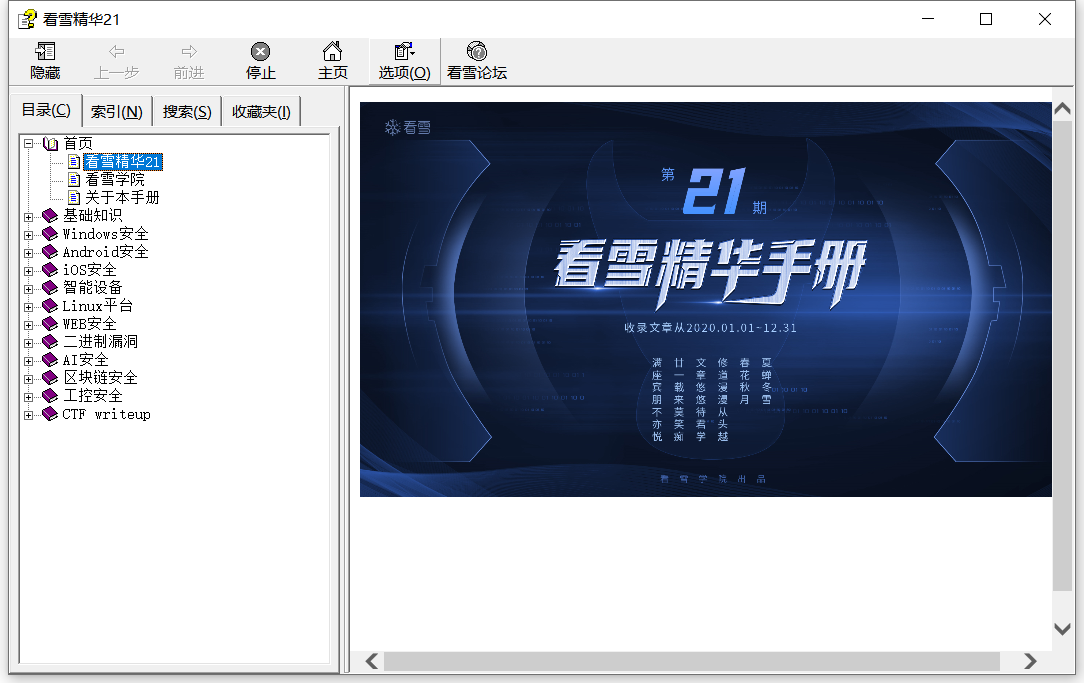Minimize the 看雪精华21 window
This screenshot has height=683, width=1084.
tap(928, 19)
